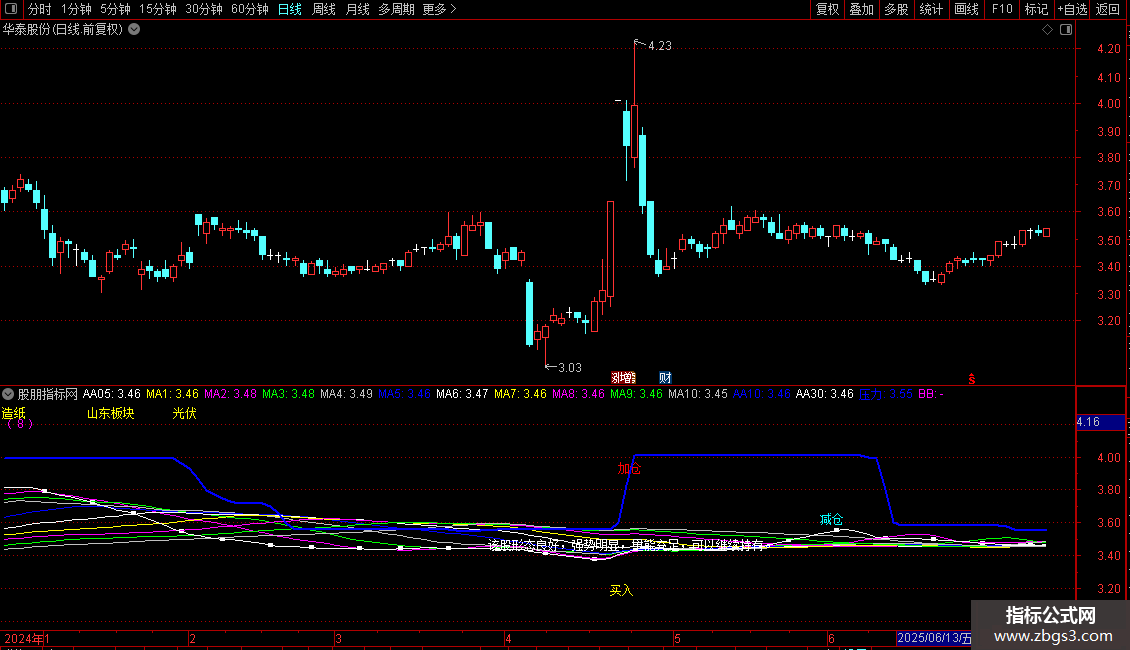Click the 3.03 low price label
1130x650 pixels.
point(569,368)
